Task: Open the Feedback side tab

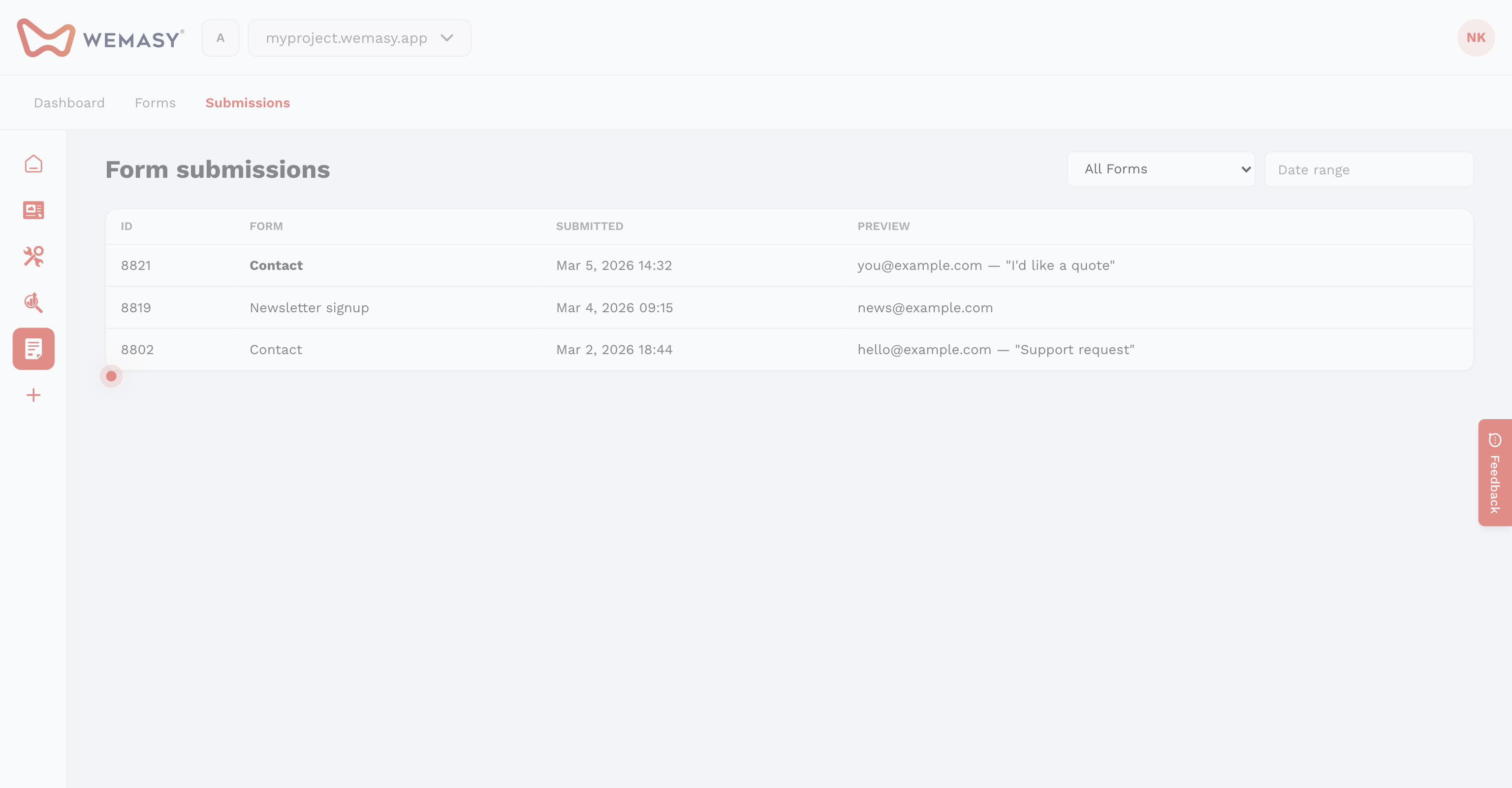Action: (x=1495, y=472)
